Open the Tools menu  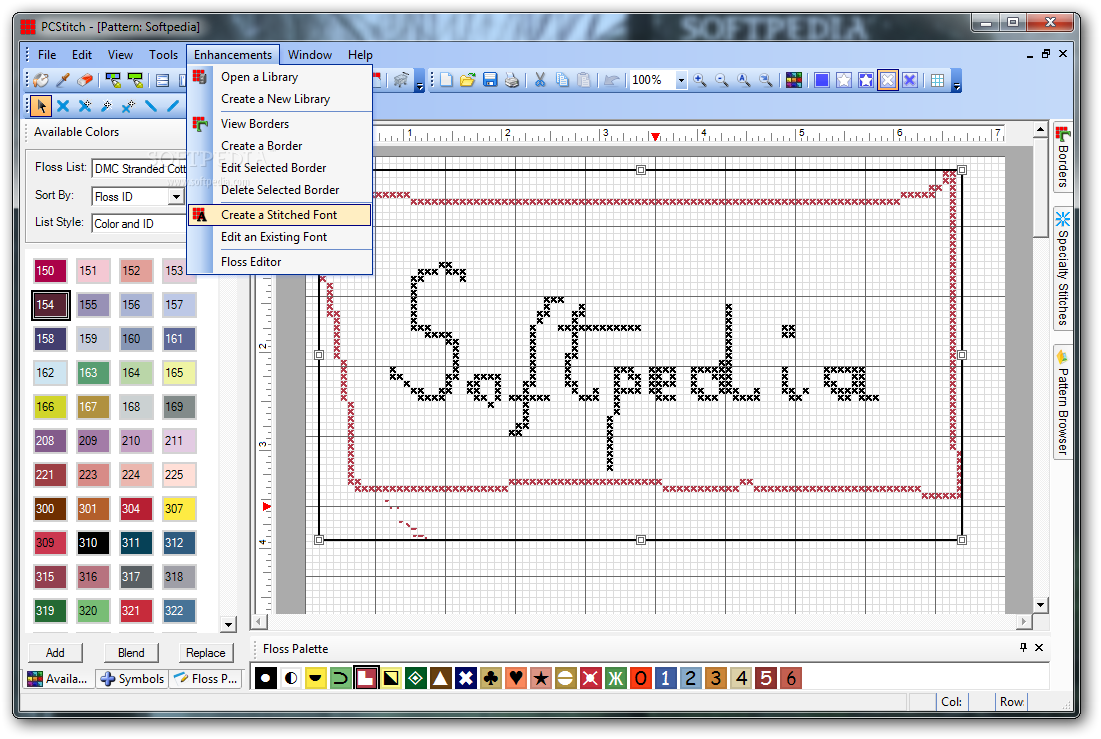(x=164, y=55)
